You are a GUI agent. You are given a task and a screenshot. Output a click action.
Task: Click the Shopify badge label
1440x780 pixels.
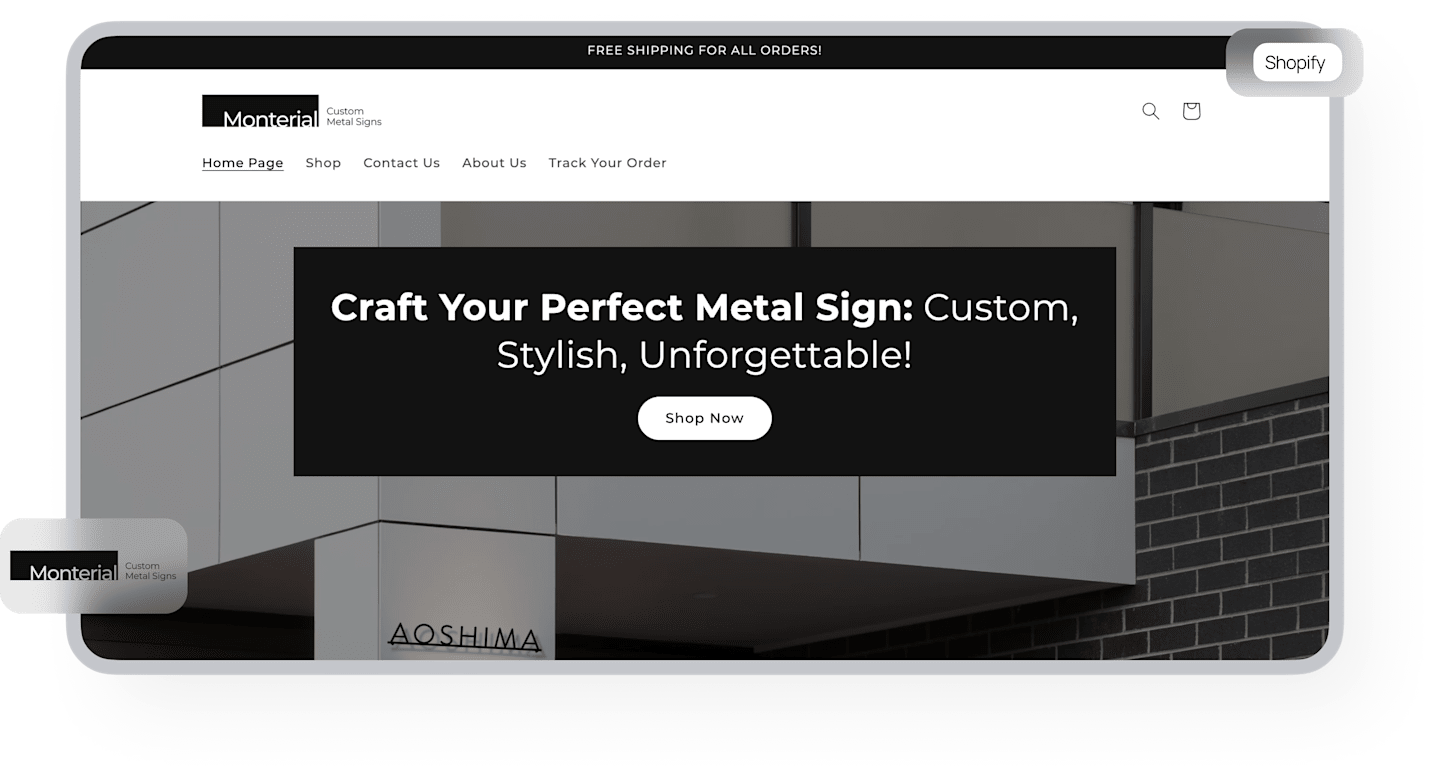[1295, 62]
